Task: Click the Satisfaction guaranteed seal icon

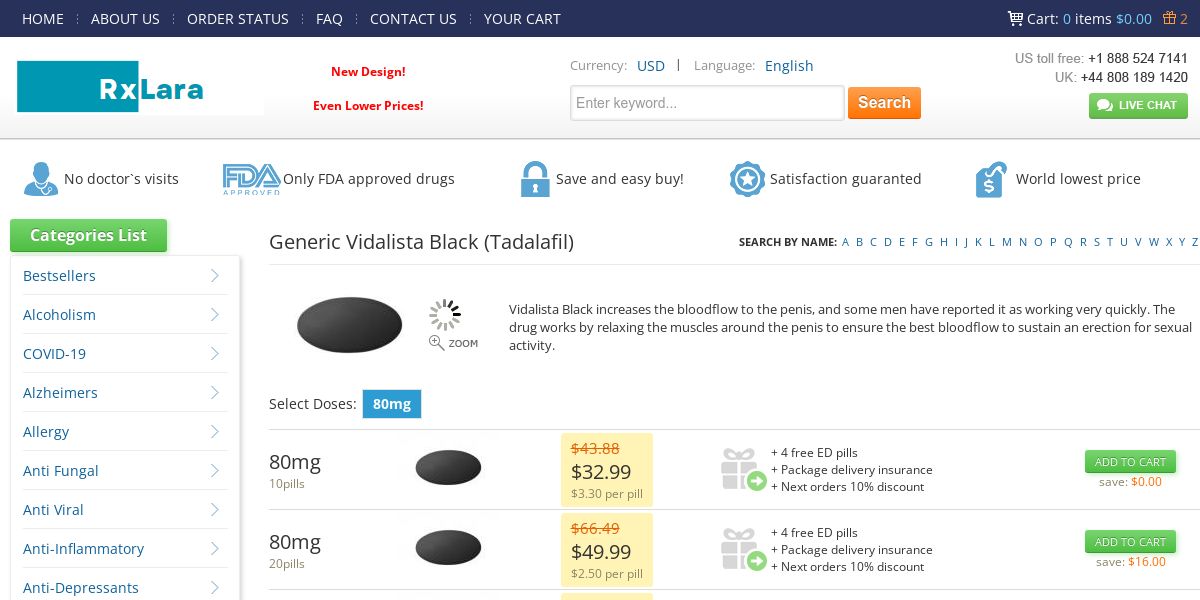Action: pyautogui.click(x=746, y=179)
